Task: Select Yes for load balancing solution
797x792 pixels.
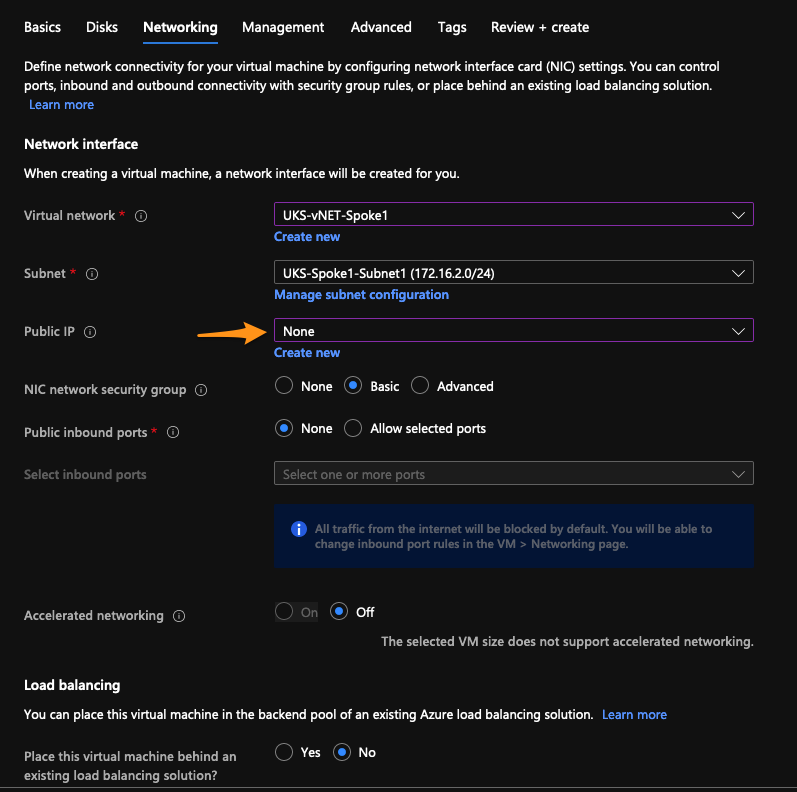Action: coord(284,752)
